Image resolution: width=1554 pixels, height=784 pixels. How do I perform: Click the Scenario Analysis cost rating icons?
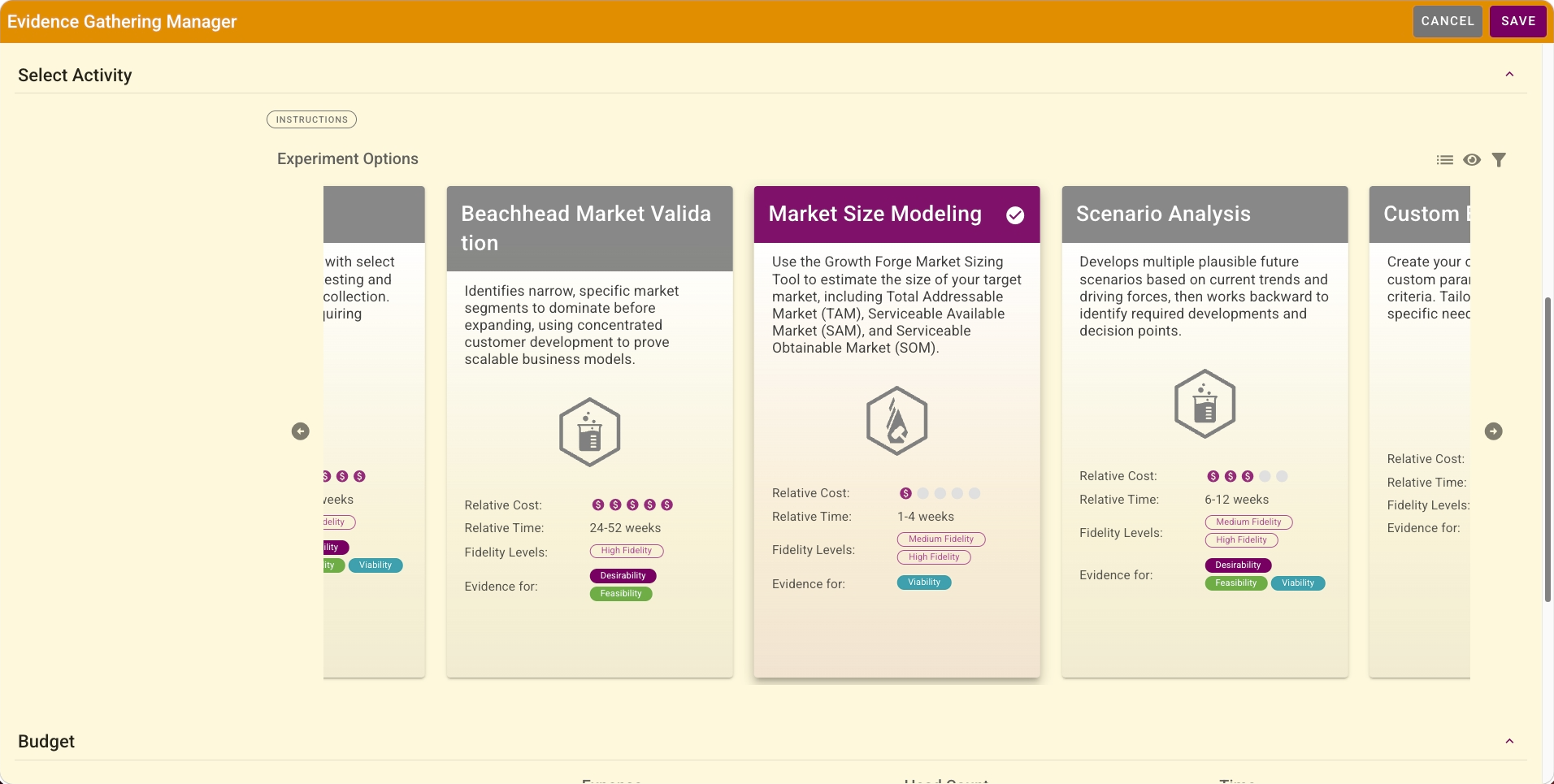tap(1248, 476)
